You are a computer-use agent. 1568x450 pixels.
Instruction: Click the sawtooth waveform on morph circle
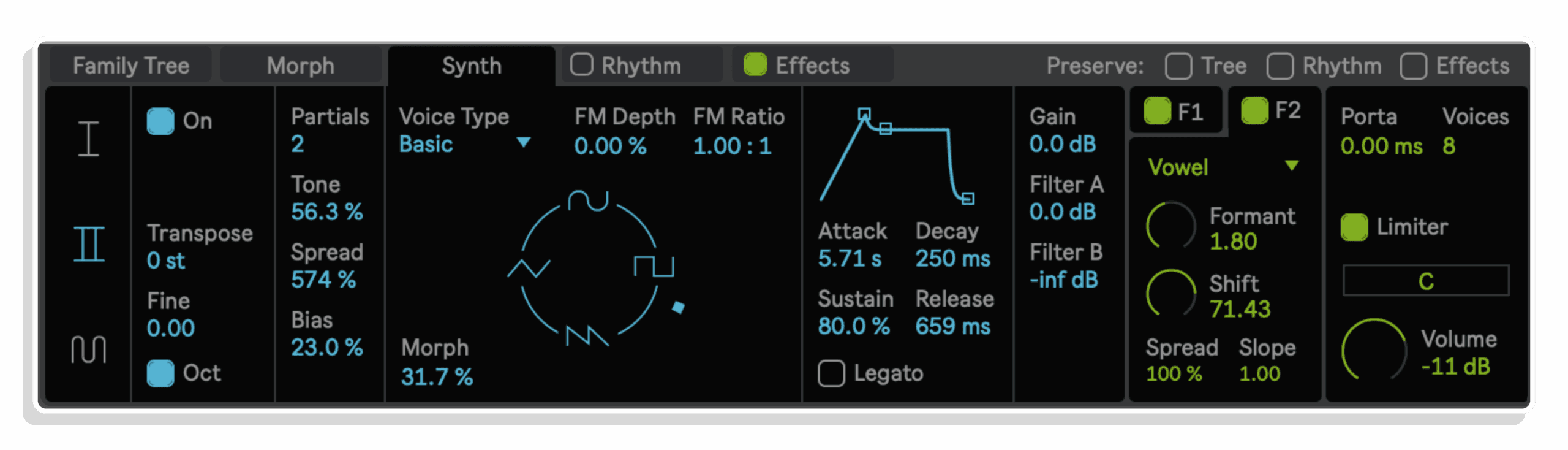[587, 336]
